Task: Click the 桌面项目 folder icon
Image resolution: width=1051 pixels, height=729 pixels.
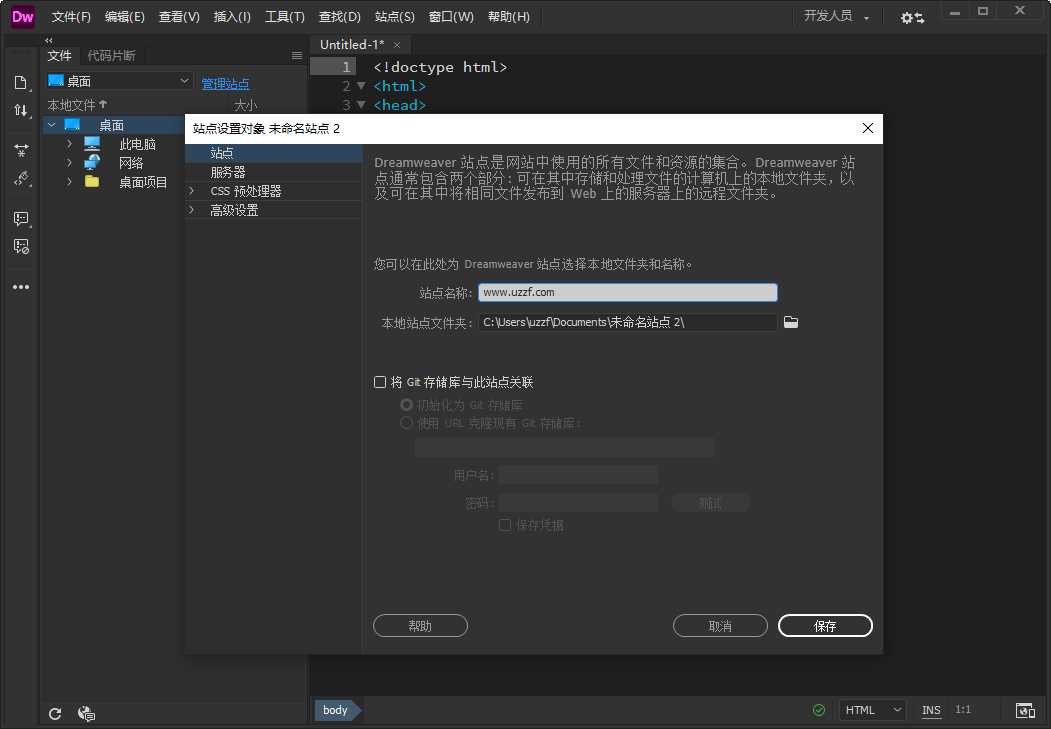Action: pos(92,182)
